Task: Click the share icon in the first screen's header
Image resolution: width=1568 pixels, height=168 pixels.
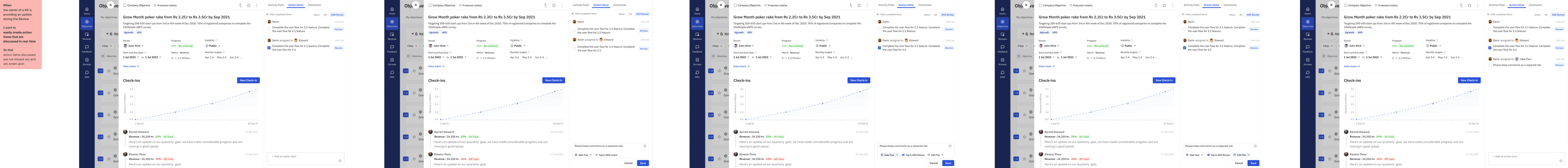Action: pos(240,5)
